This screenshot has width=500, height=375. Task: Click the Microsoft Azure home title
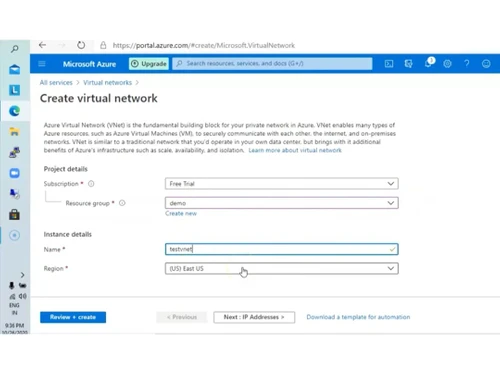tap(89, 64)
